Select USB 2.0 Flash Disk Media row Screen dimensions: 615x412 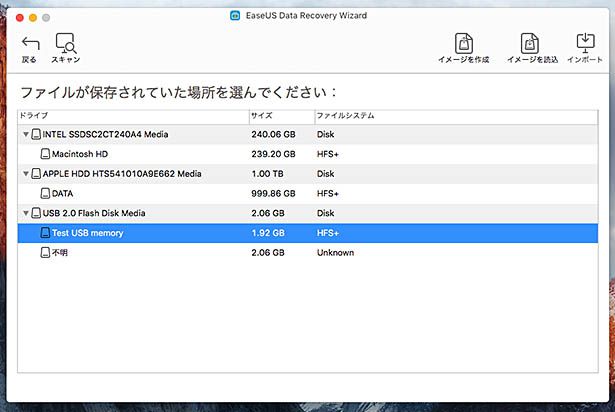click(308, 213)
